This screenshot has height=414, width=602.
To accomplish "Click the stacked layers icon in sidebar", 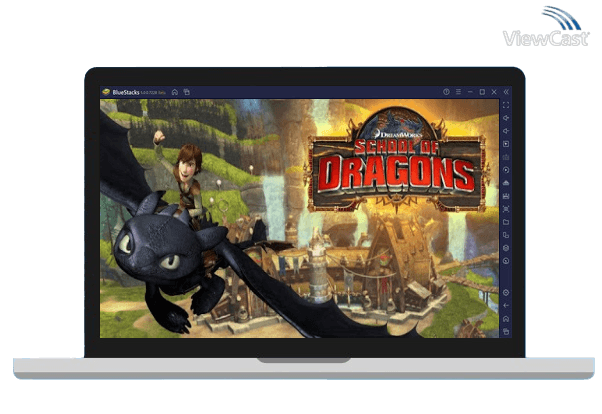I will 506,248.
